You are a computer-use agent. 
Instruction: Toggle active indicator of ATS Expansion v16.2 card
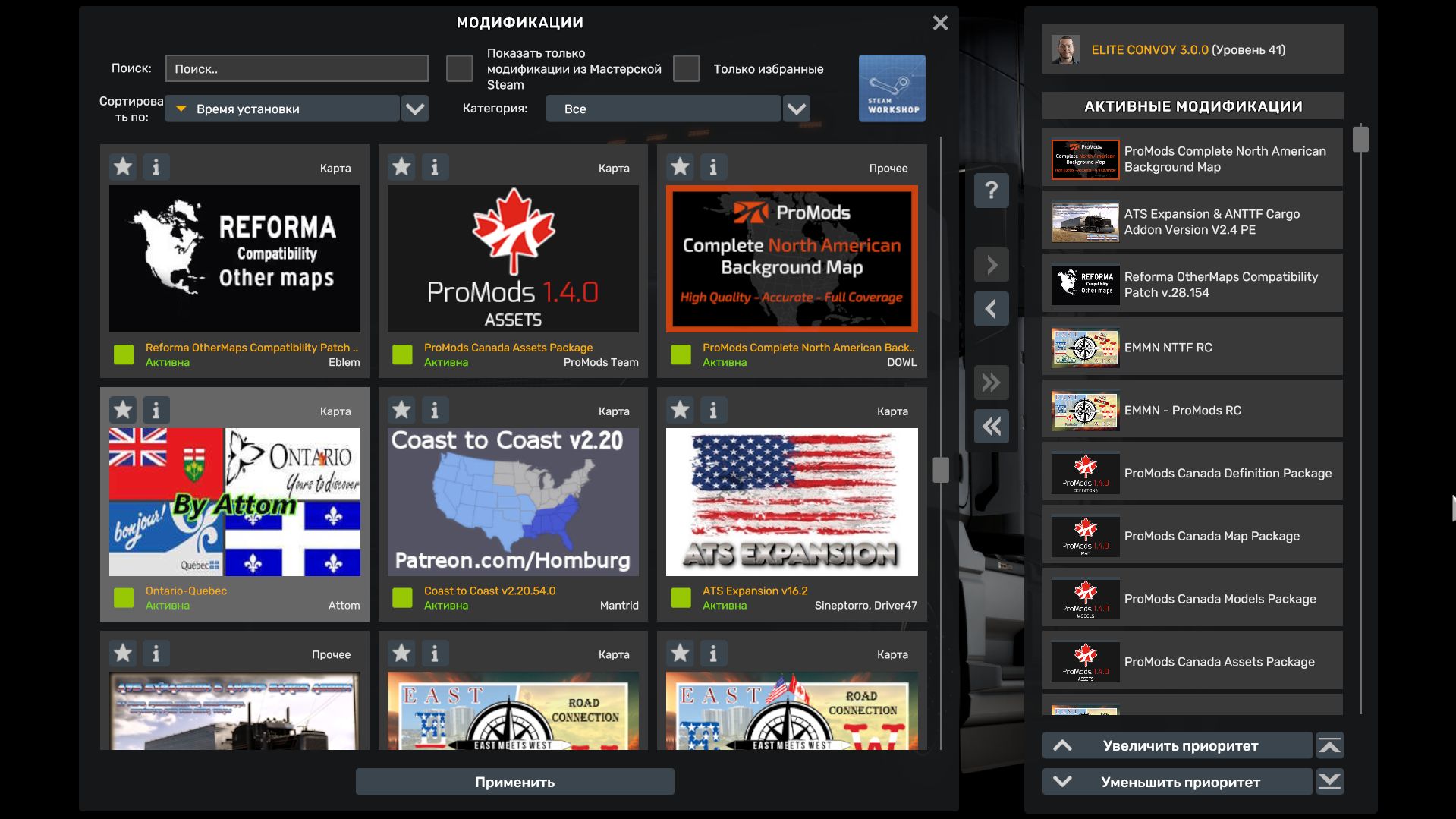(681, 598)
